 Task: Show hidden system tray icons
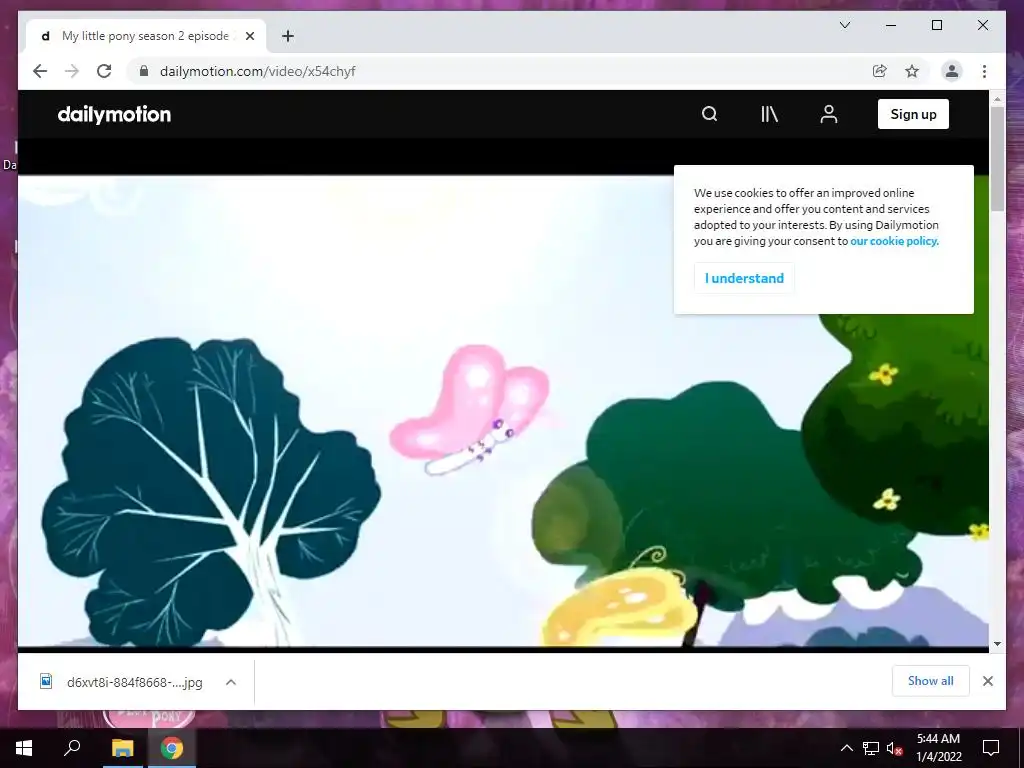[x=846, y=748]
